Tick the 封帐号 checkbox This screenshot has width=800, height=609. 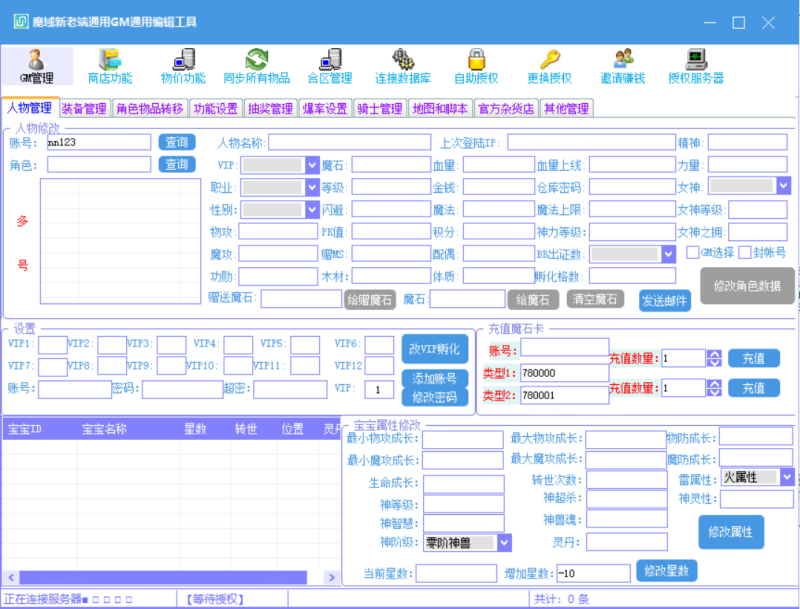pos(744,252)
